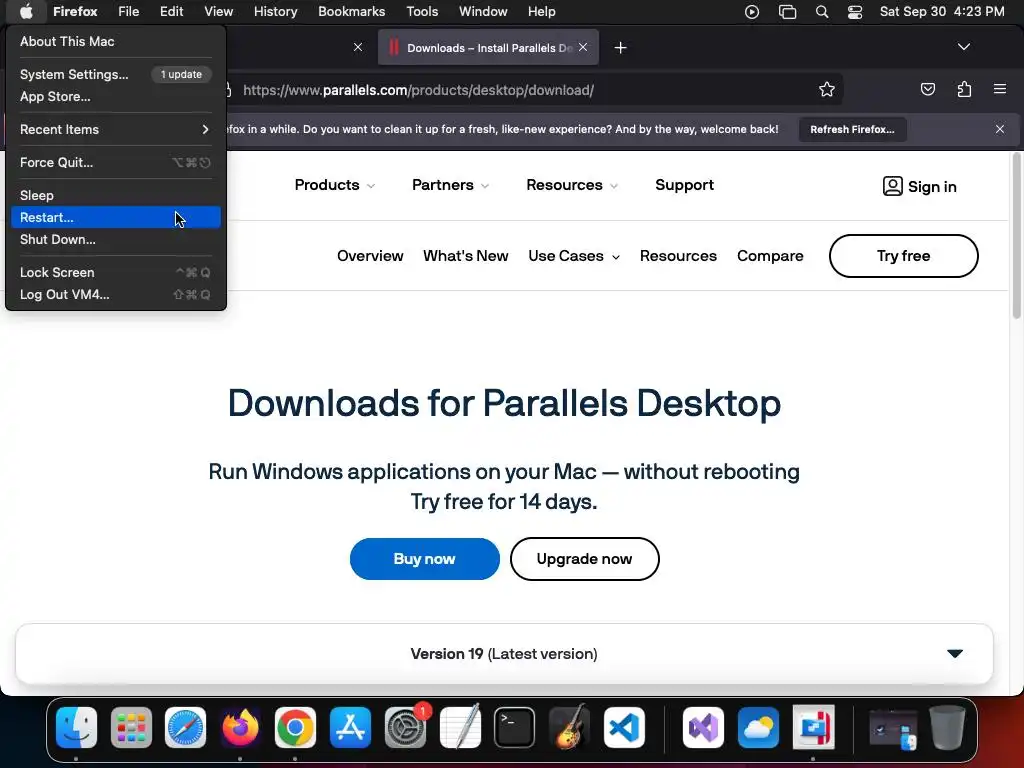Click the Sign in user icon

892,186
